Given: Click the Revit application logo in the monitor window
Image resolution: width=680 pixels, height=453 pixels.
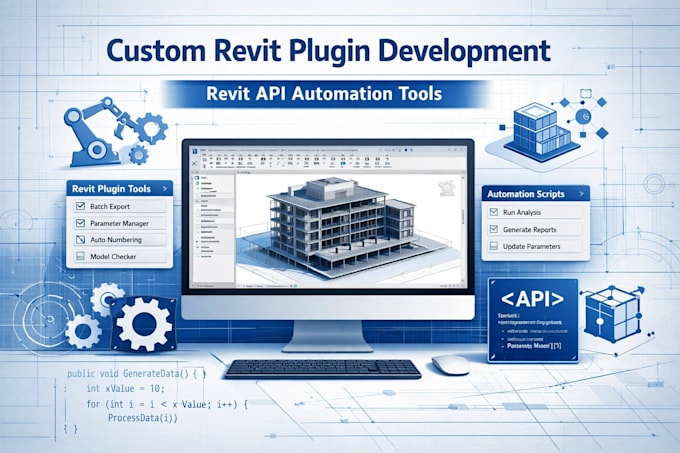Looking at the screenshot, I should coord(195,151).
